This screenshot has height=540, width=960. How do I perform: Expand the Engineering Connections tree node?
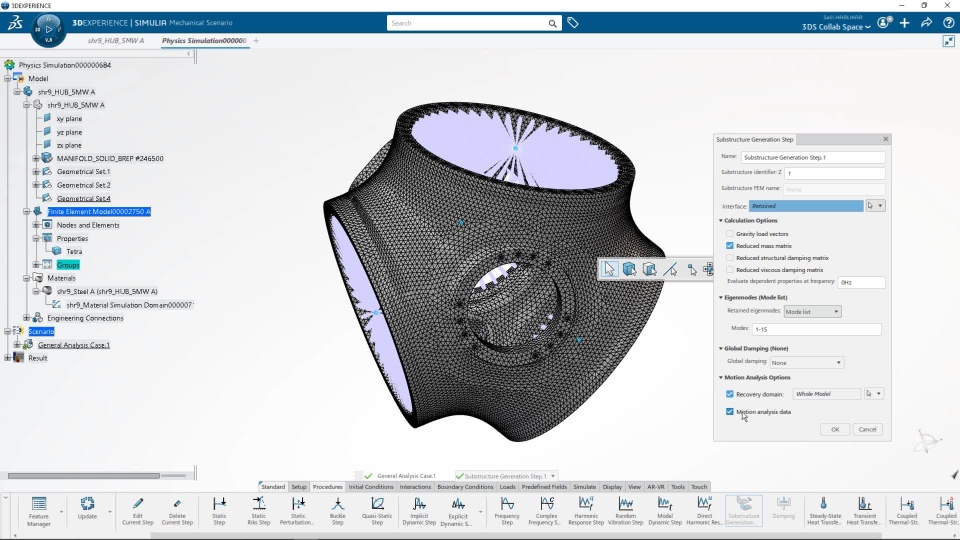pos(26,318)
